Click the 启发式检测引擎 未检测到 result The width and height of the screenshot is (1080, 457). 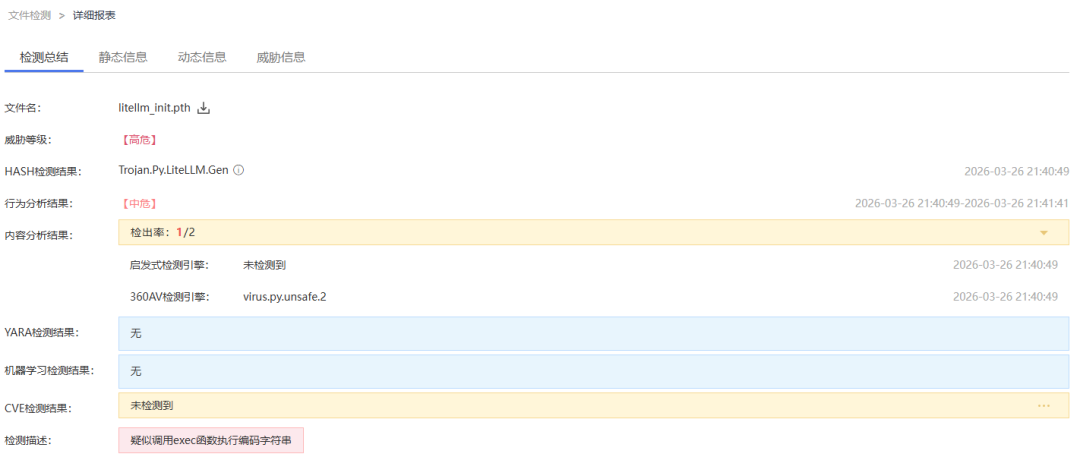click(x=265, y=265)
